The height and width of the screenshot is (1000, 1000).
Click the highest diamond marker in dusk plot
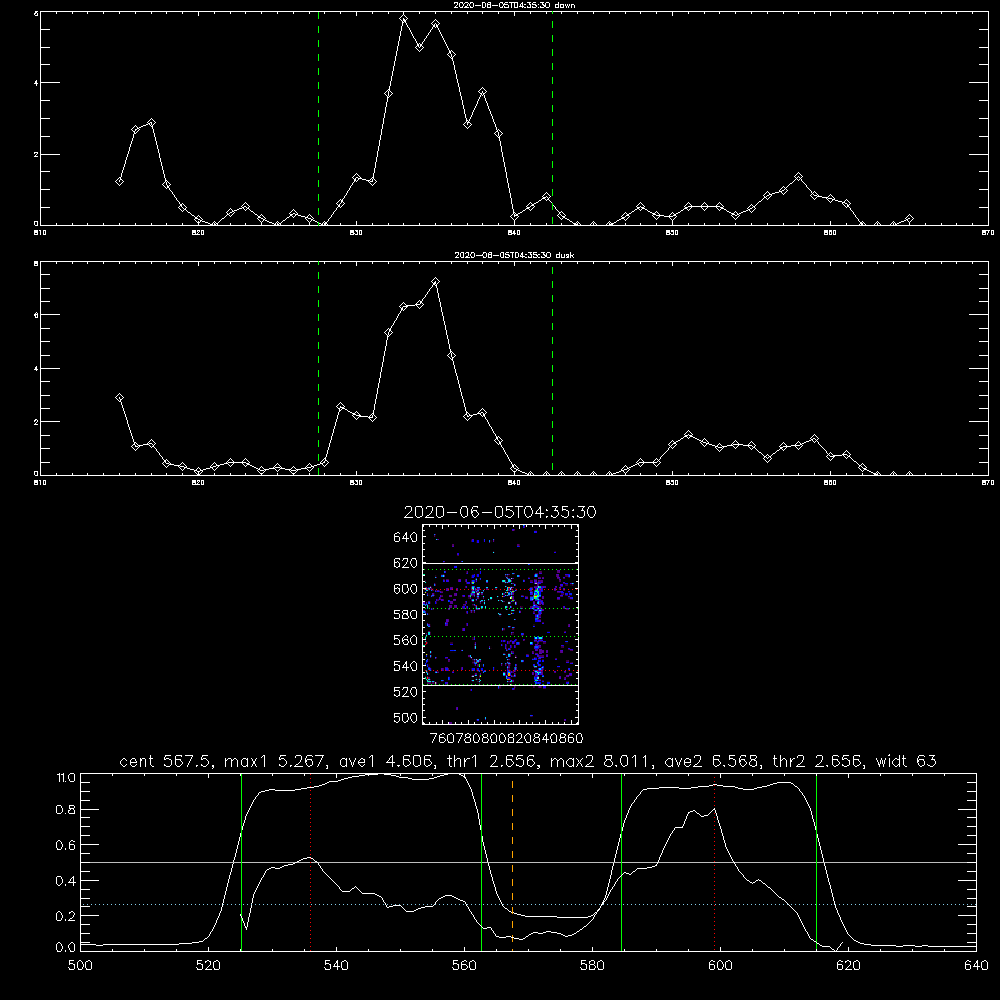(x=436, y=281)
